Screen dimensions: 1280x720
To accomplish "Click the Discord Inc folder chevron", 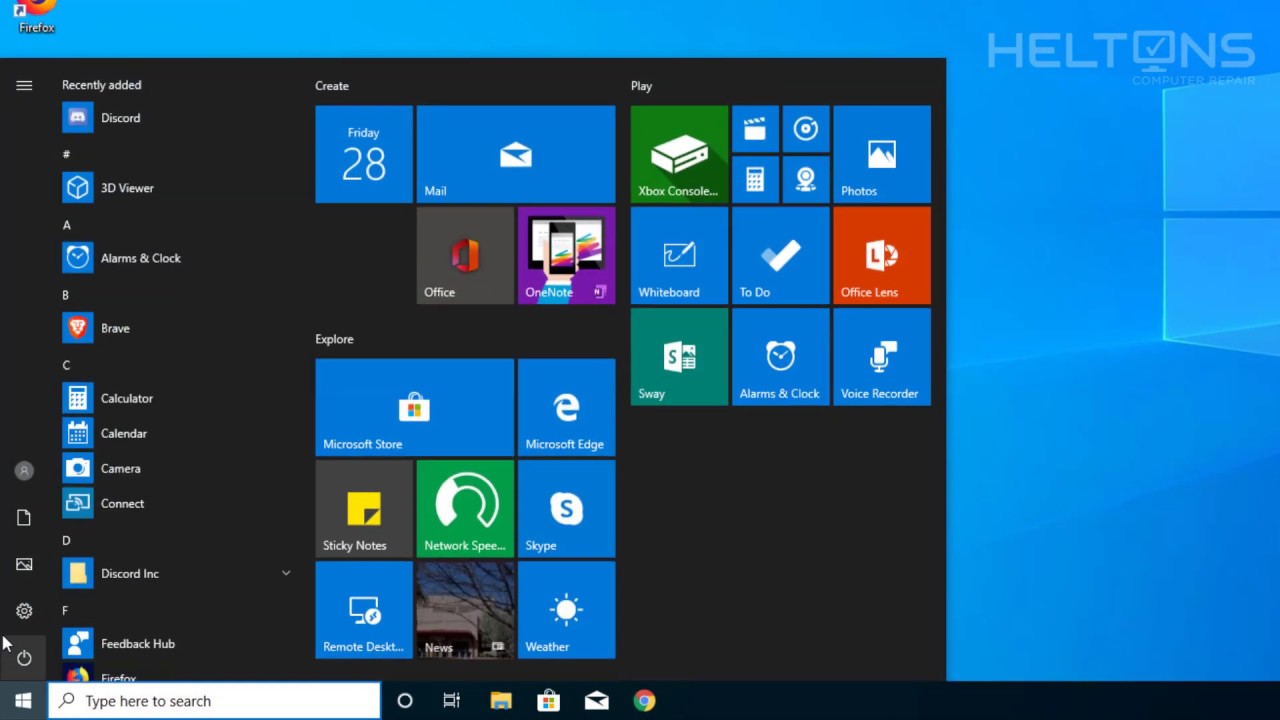I will point(286,573).
